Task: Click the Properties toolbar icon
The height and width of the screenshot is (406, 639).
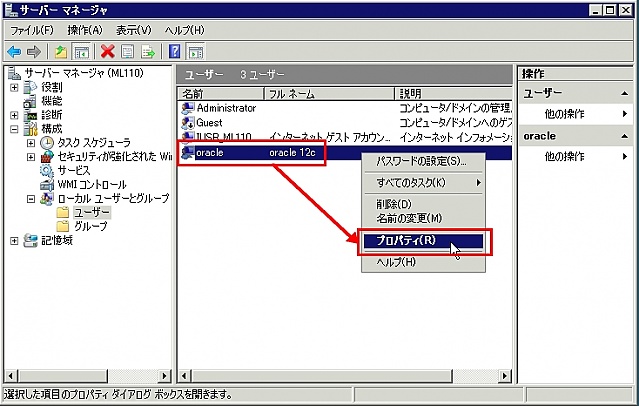Action: (x=128, y=52)
